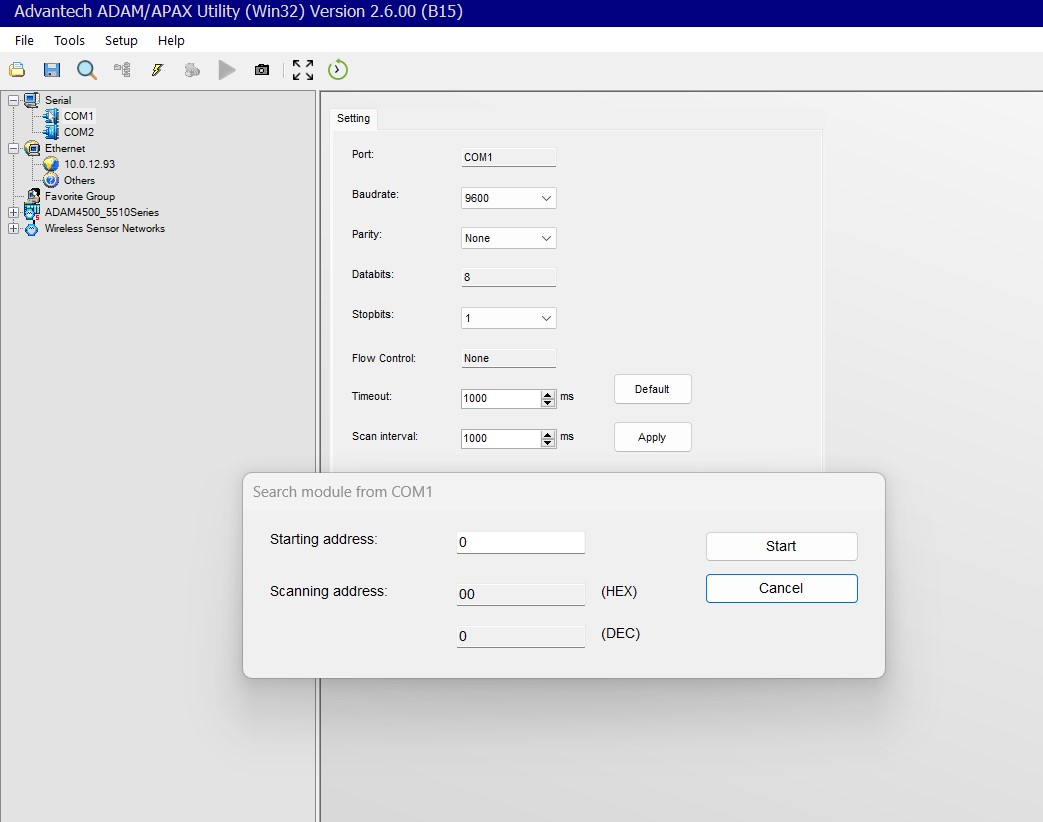Viewport: 1043px width, 822px height.
Task: Click the "Starting address:" label
Action: (323, 539)
